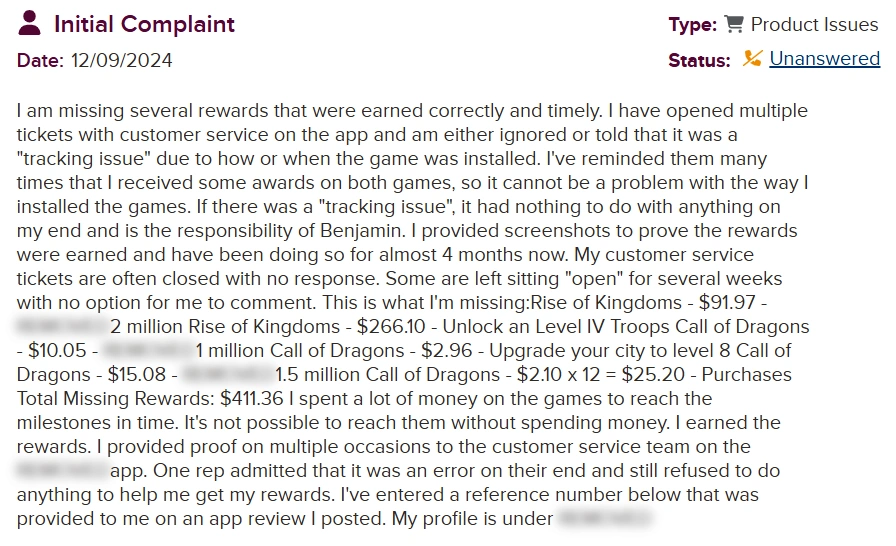Click the Date label
The image size is (896, 546).
pyautogui.click(x=40, y=60)
